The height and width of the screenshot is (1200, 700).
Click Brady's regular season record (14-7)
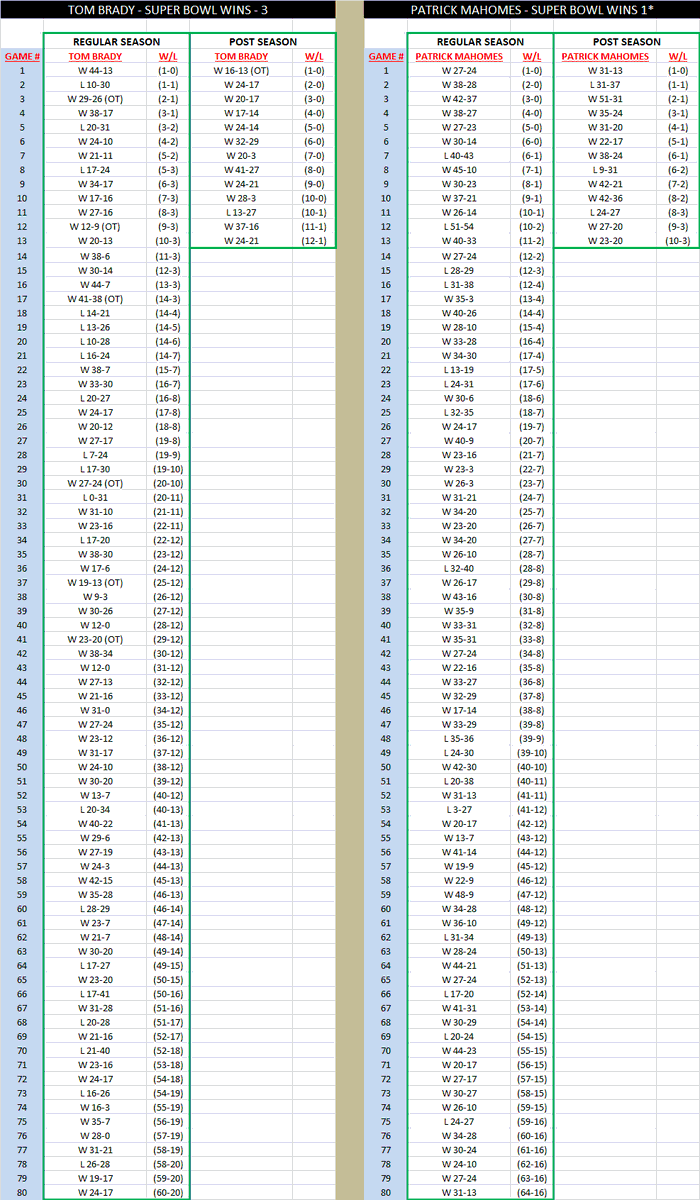click(167, 355)
